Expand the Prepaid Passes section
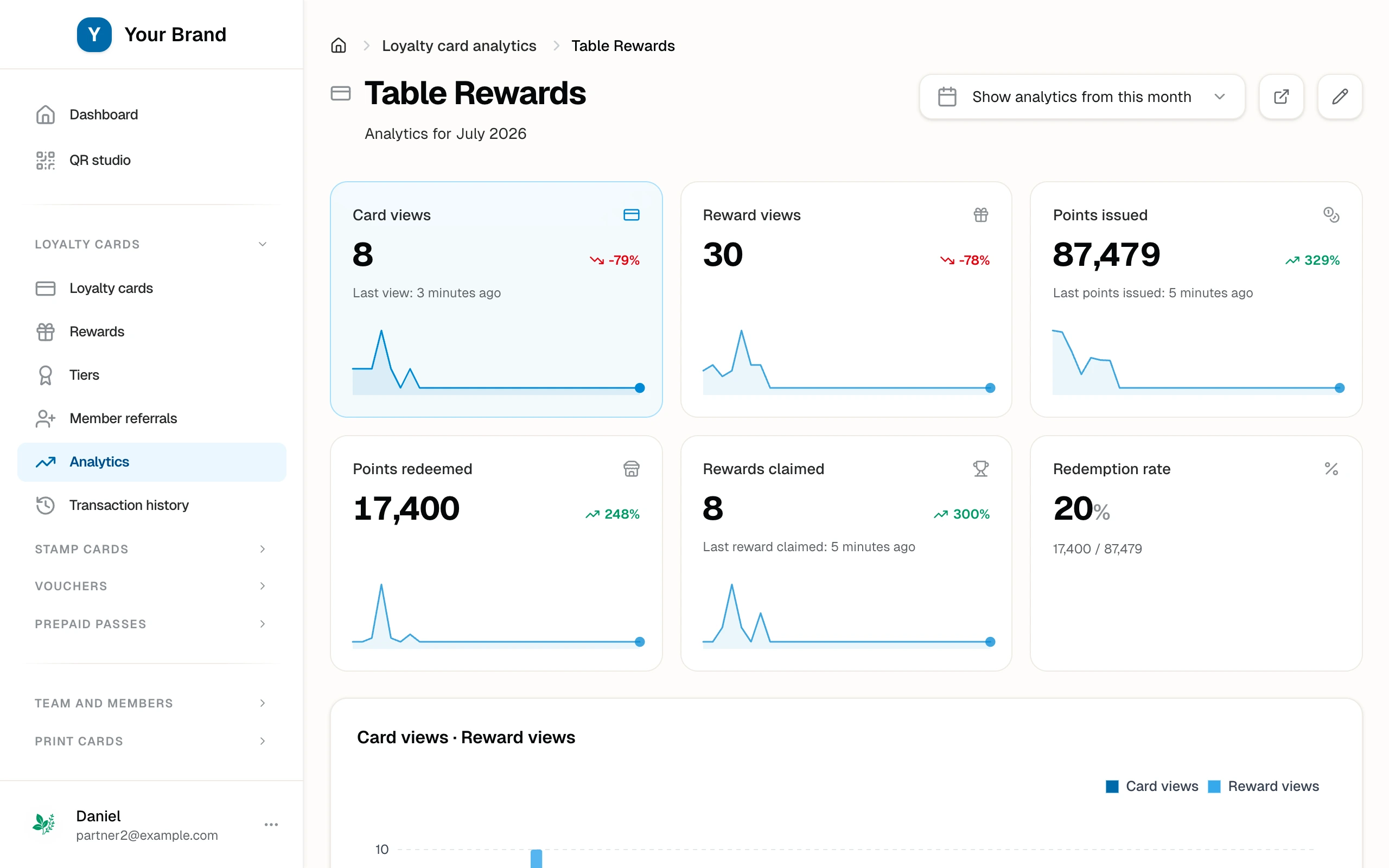This screenshot has height=868, width=1389. 151,624
